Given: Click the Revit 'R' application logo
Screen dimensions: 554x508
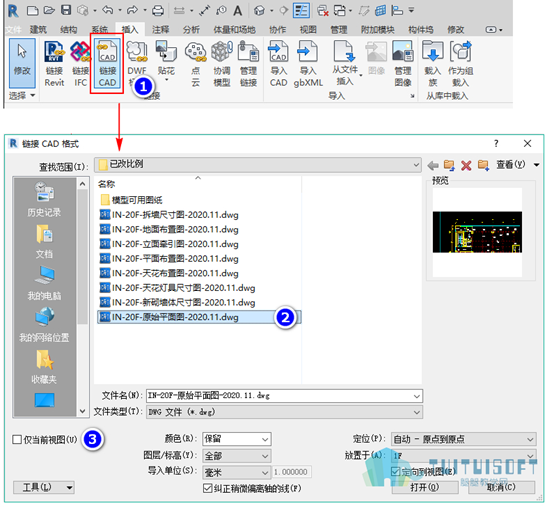Looking at the screenshot, I should pyautogui.click(x=13, y=11).
